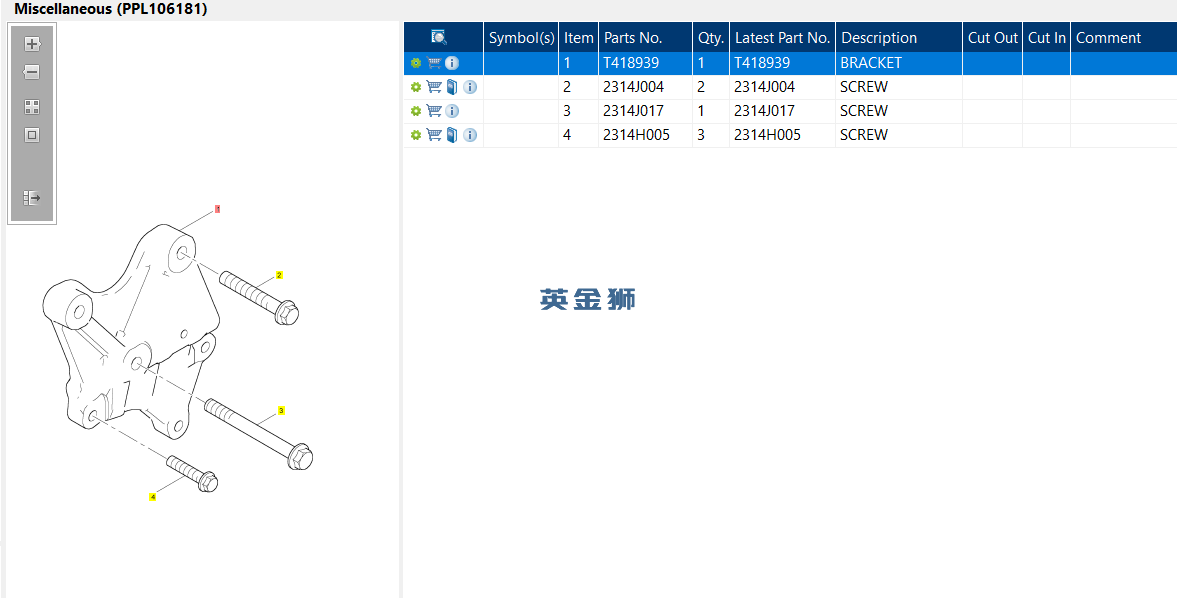Image resolution: width=1177 pixels, height=598 pixels.
Task: Click yellow callout 2 in diagram
Action: 279,275
